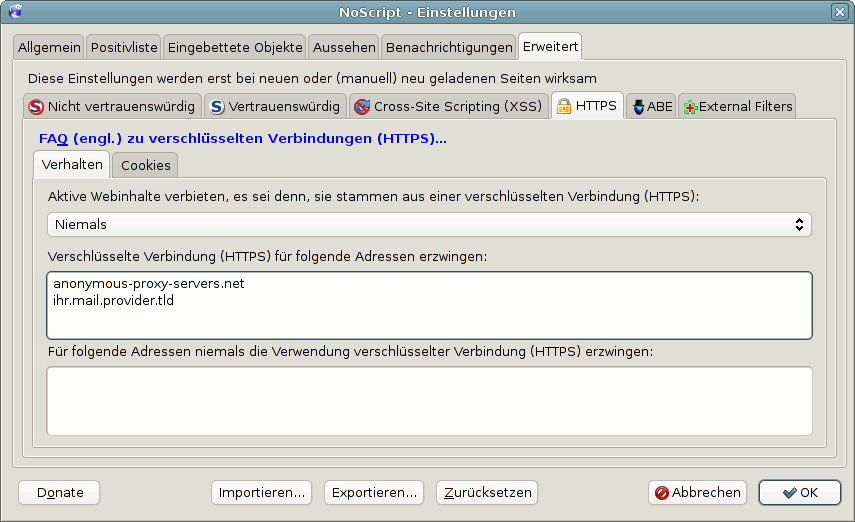Click the Exportieren... button
This screenshot has width=855, height=522.
point(374,493)
